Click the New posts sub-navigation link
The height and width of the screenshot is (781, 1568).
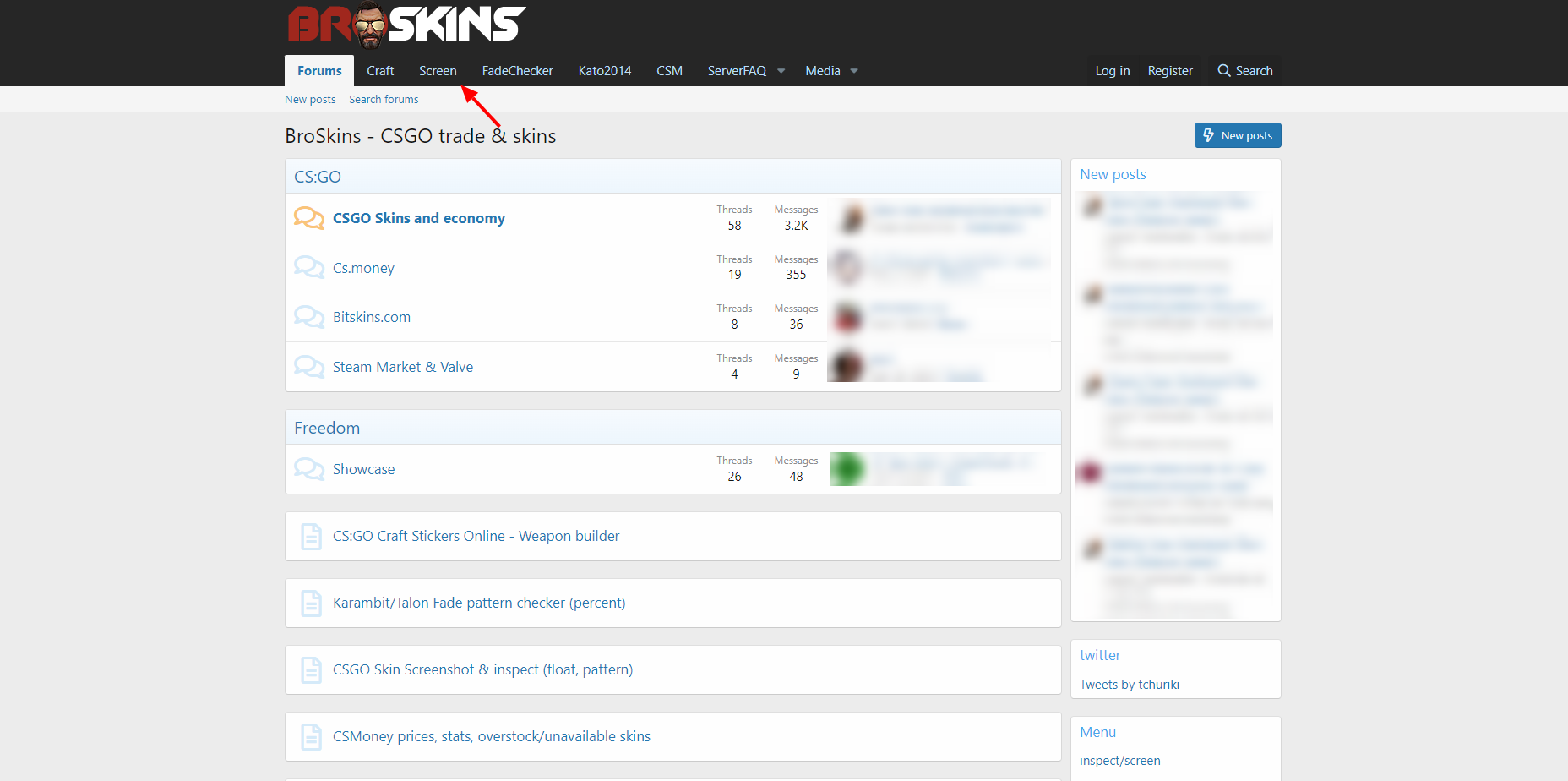point(310,99)
